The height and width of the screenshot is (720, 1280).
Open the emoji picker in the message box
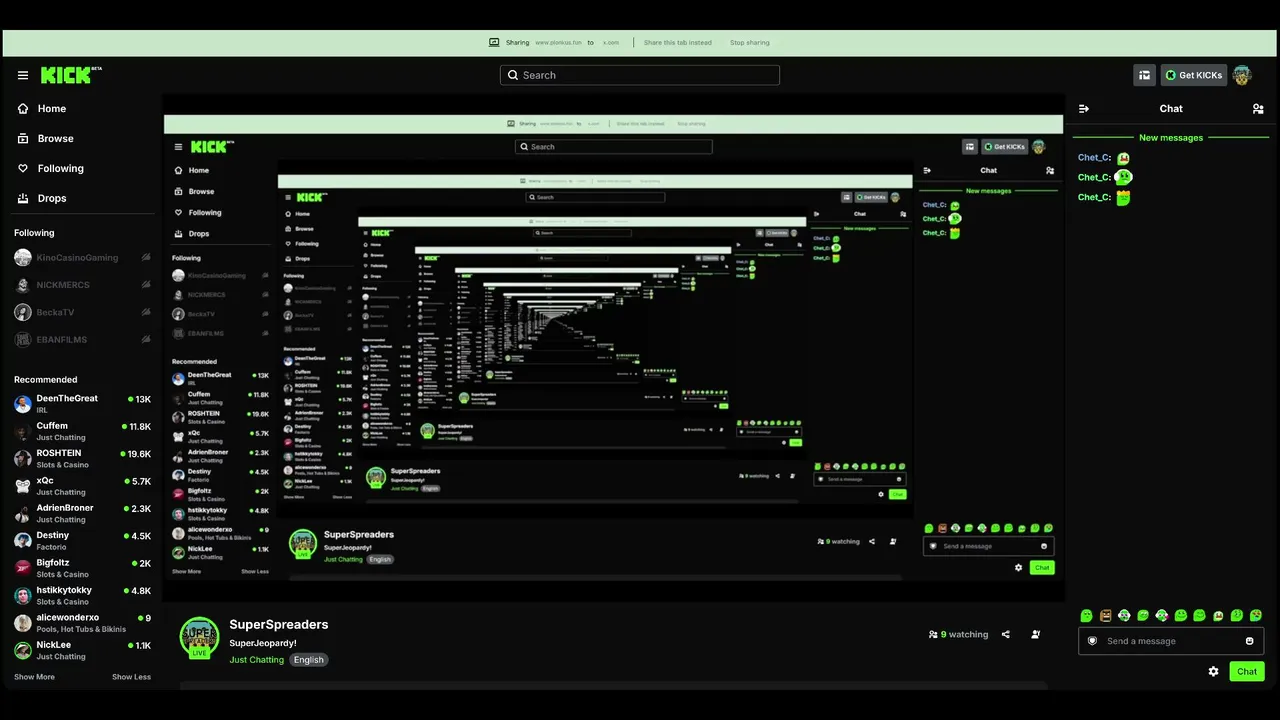coord(1249,641)
